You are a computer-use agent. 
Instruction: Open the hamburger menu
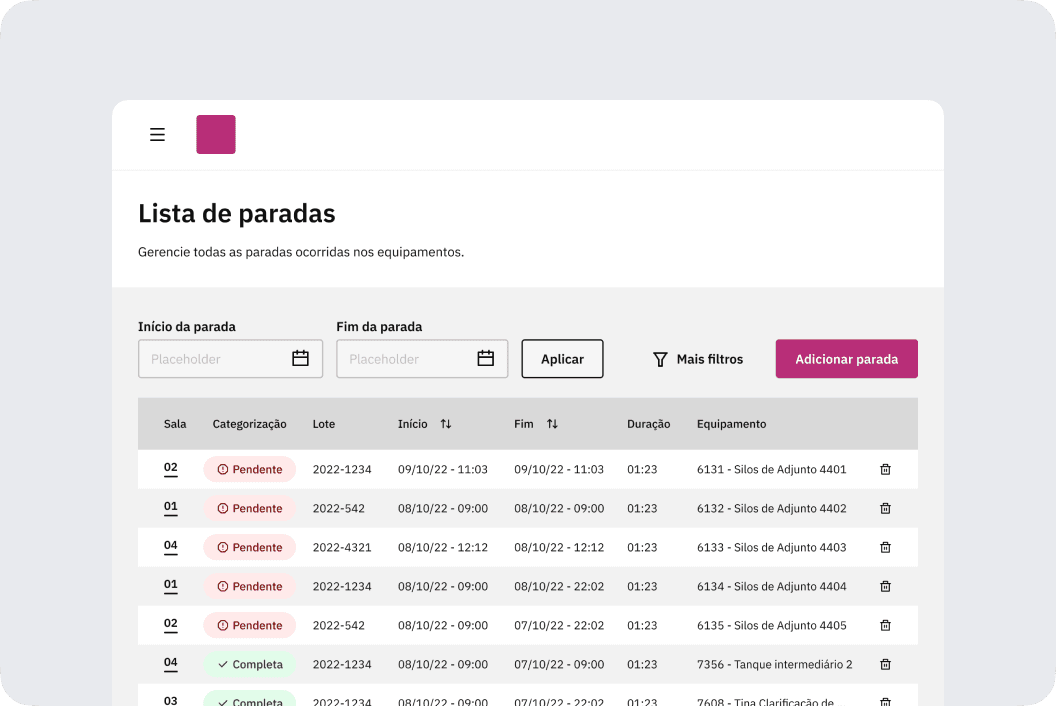tap(157, 135)
